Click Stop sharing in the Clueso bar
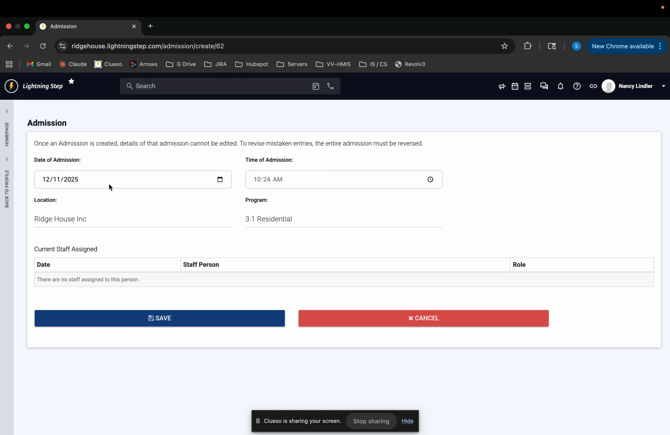This screenshot has height=435, width=670. click(x=371, y=421)
